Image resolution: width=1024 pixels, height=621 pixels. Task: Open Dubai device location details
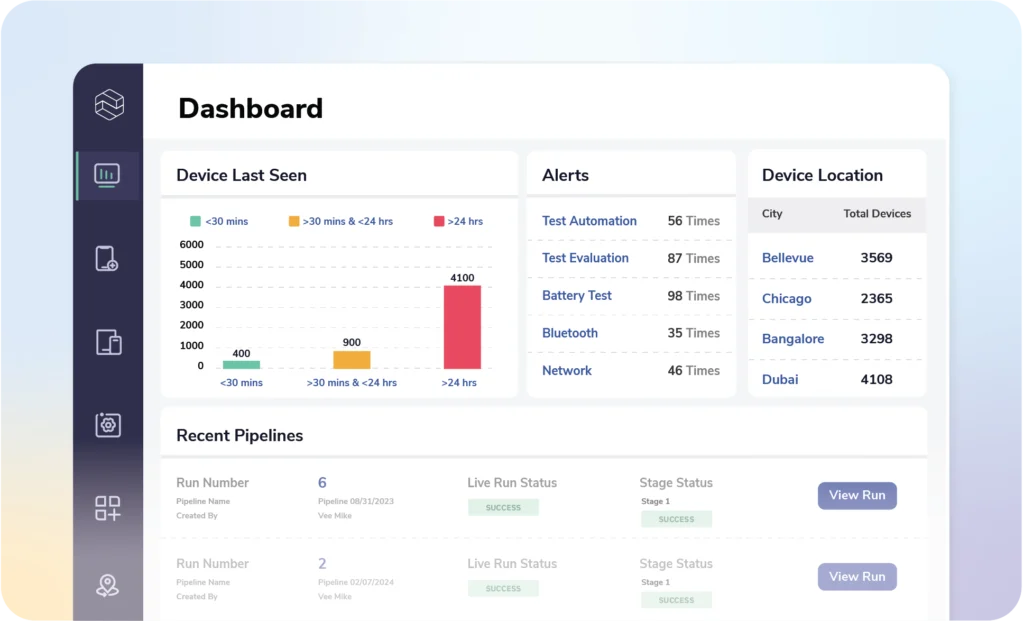point(780,379)
